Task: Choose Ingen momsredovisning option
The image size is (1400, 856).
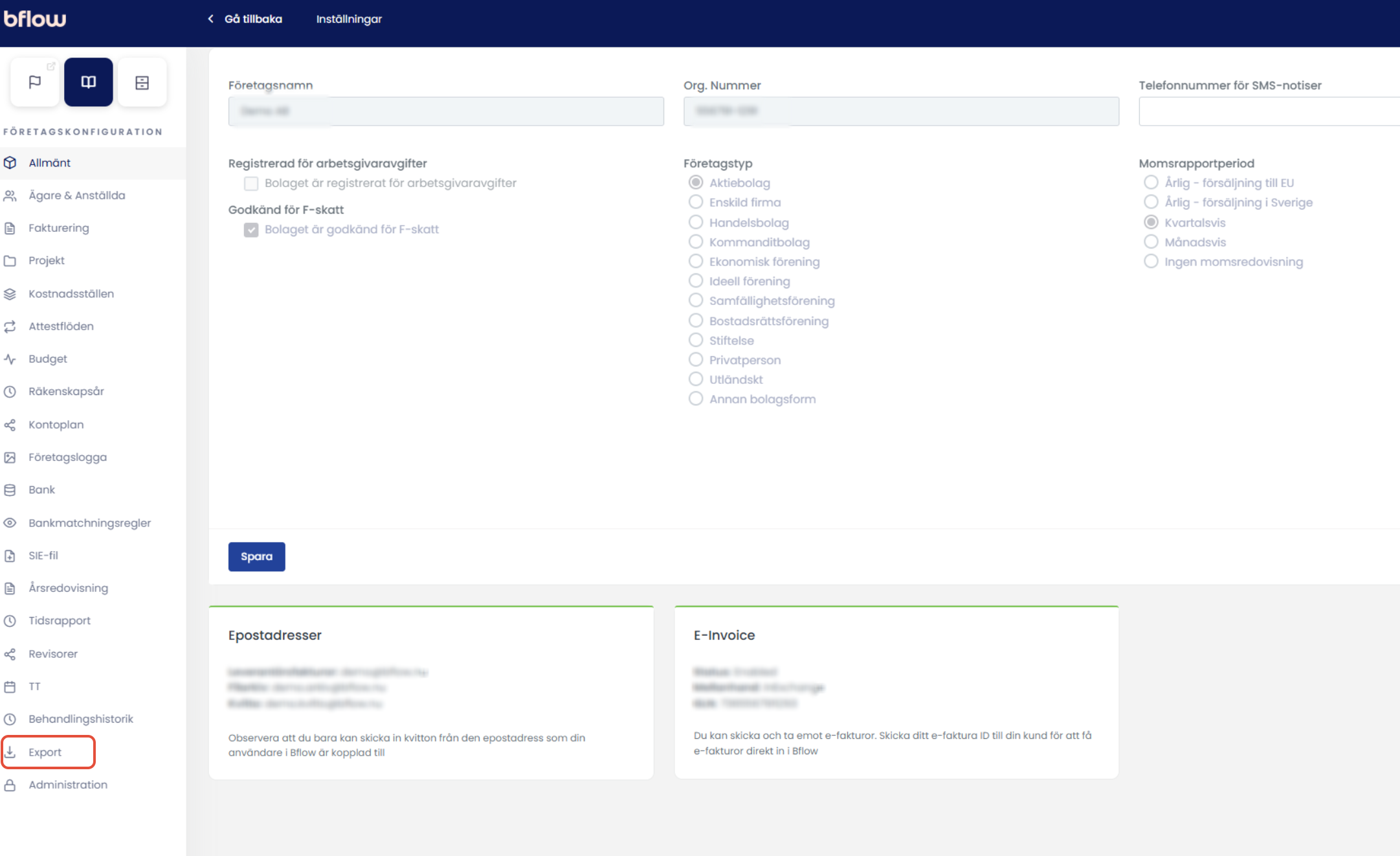Action: pos(1151,262)
